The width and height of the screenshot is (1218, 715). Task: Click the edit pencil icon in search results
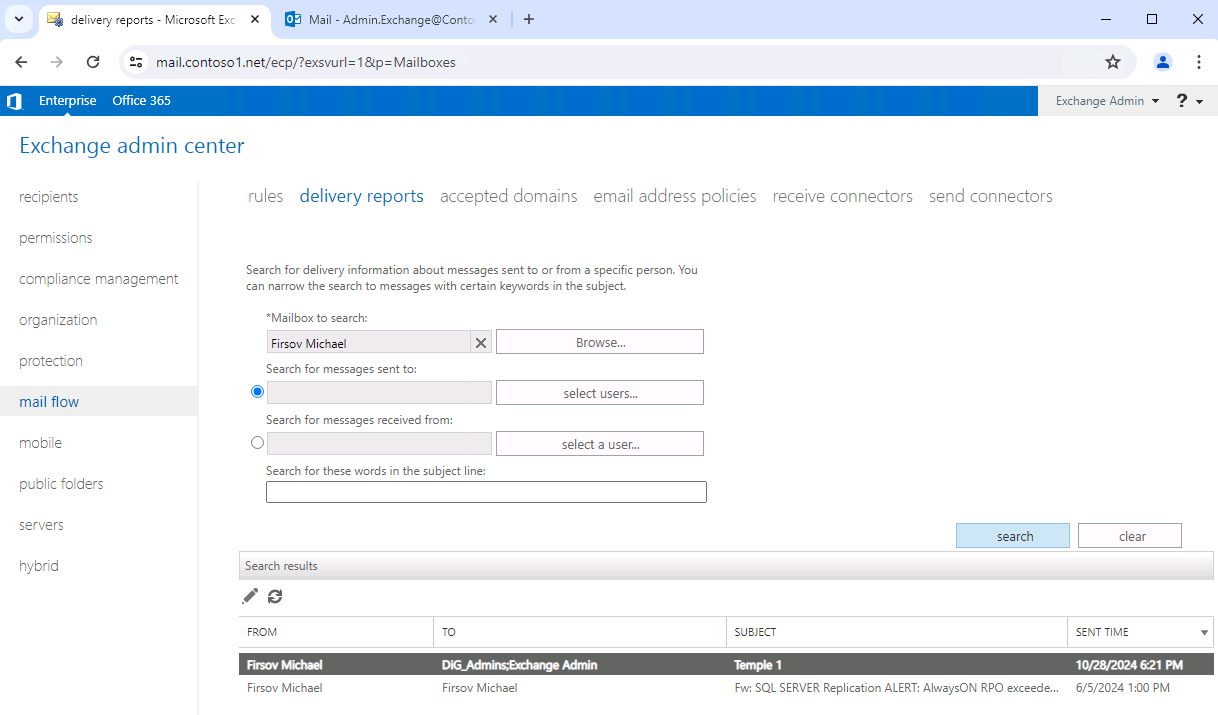tap(250, 596)
